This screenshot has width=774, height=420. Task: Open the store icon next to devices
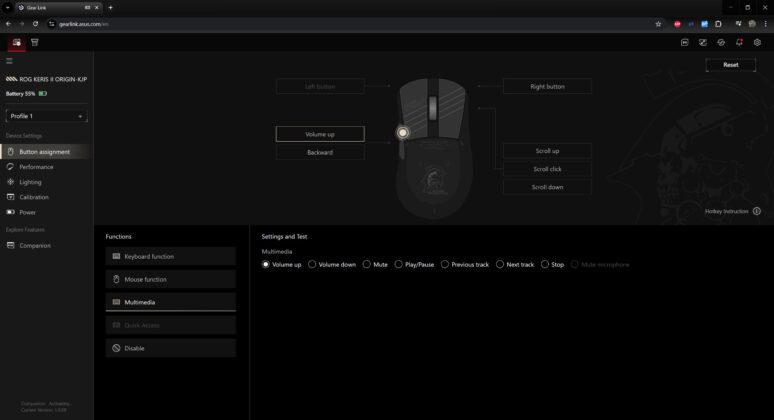pos(35,42)
